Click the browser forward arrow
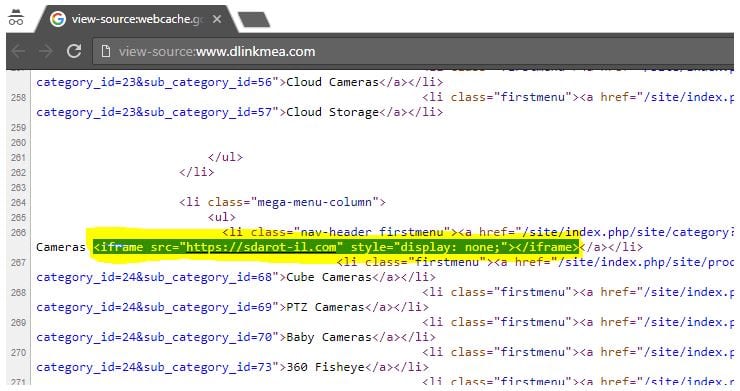The image size is (740, 391). click(x=46, y=51)
